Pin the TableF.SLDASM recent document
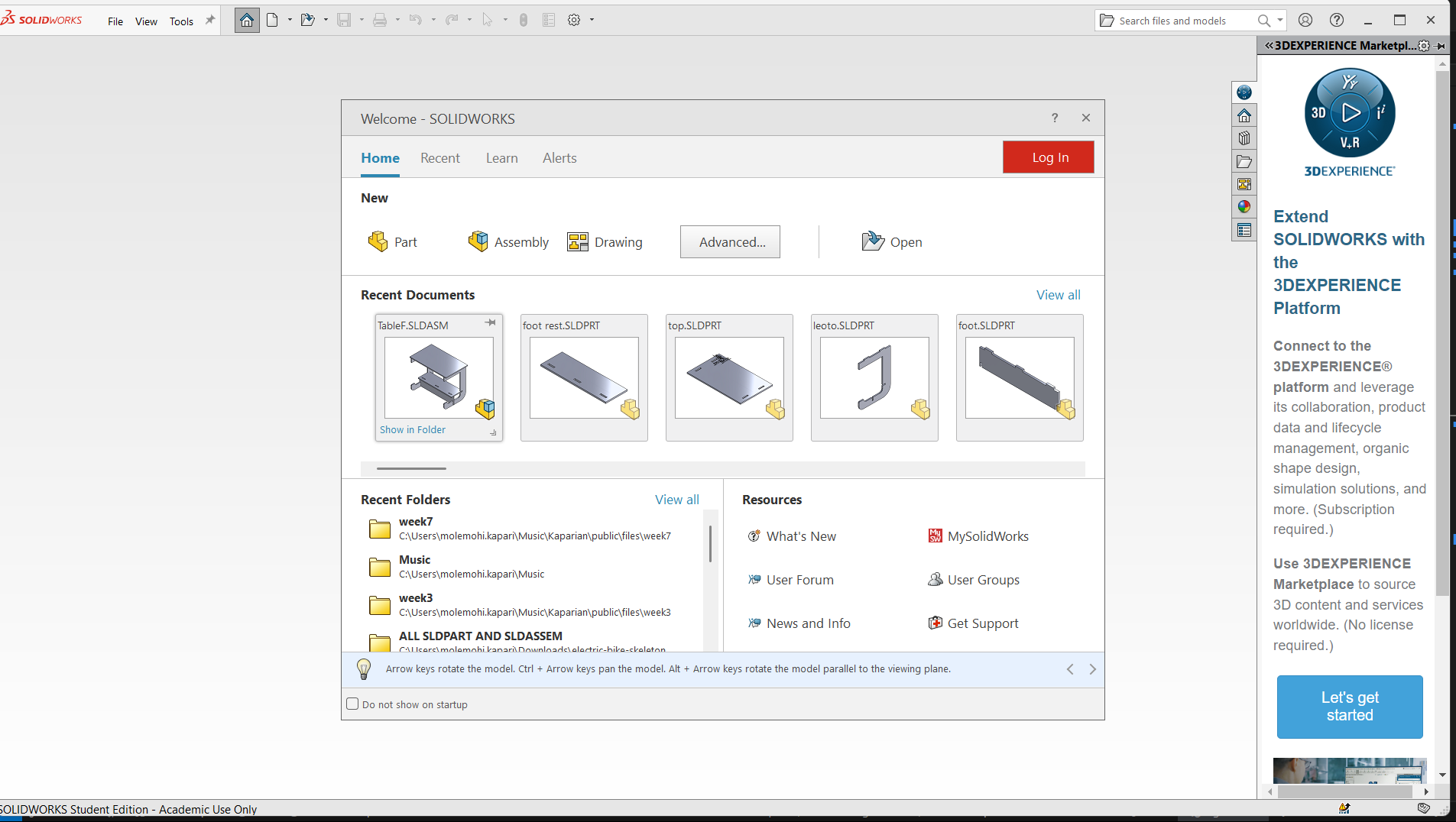1456x822 pixels. 490,323
